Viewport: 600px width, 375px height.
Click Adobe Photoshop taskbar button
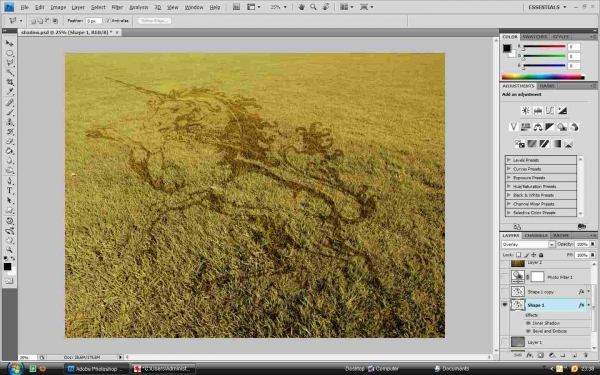97,368
